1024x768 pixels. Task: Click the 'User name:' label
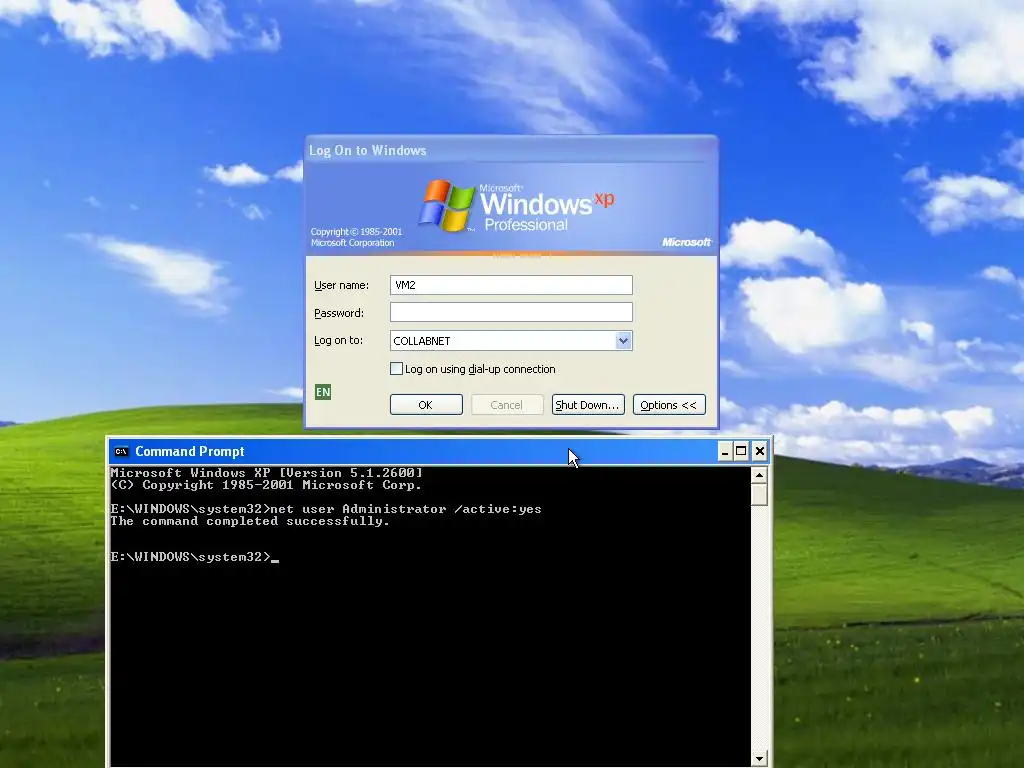342,285
